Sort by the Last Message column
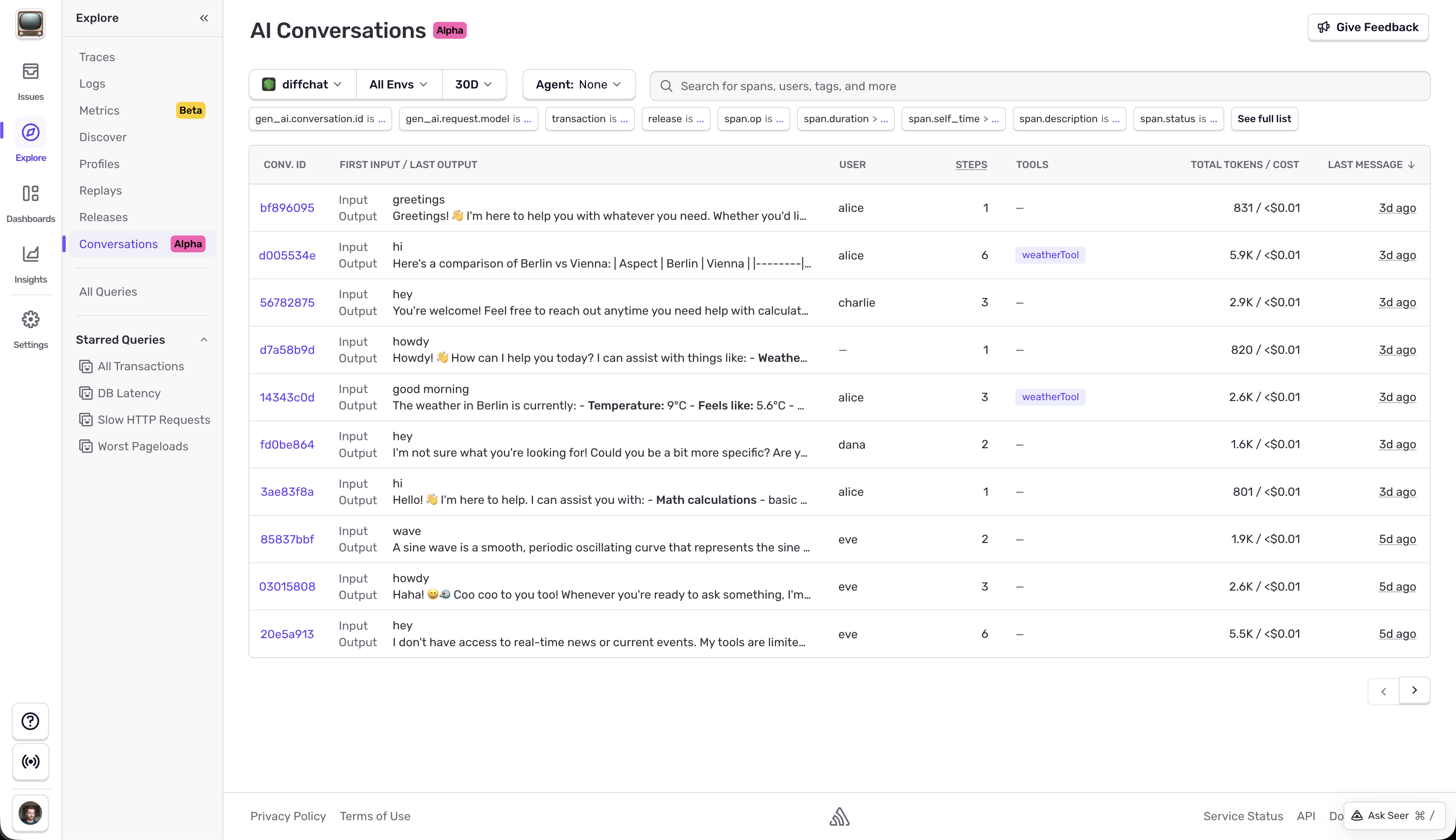The image size is (1456, 840). pos(1372,164)
